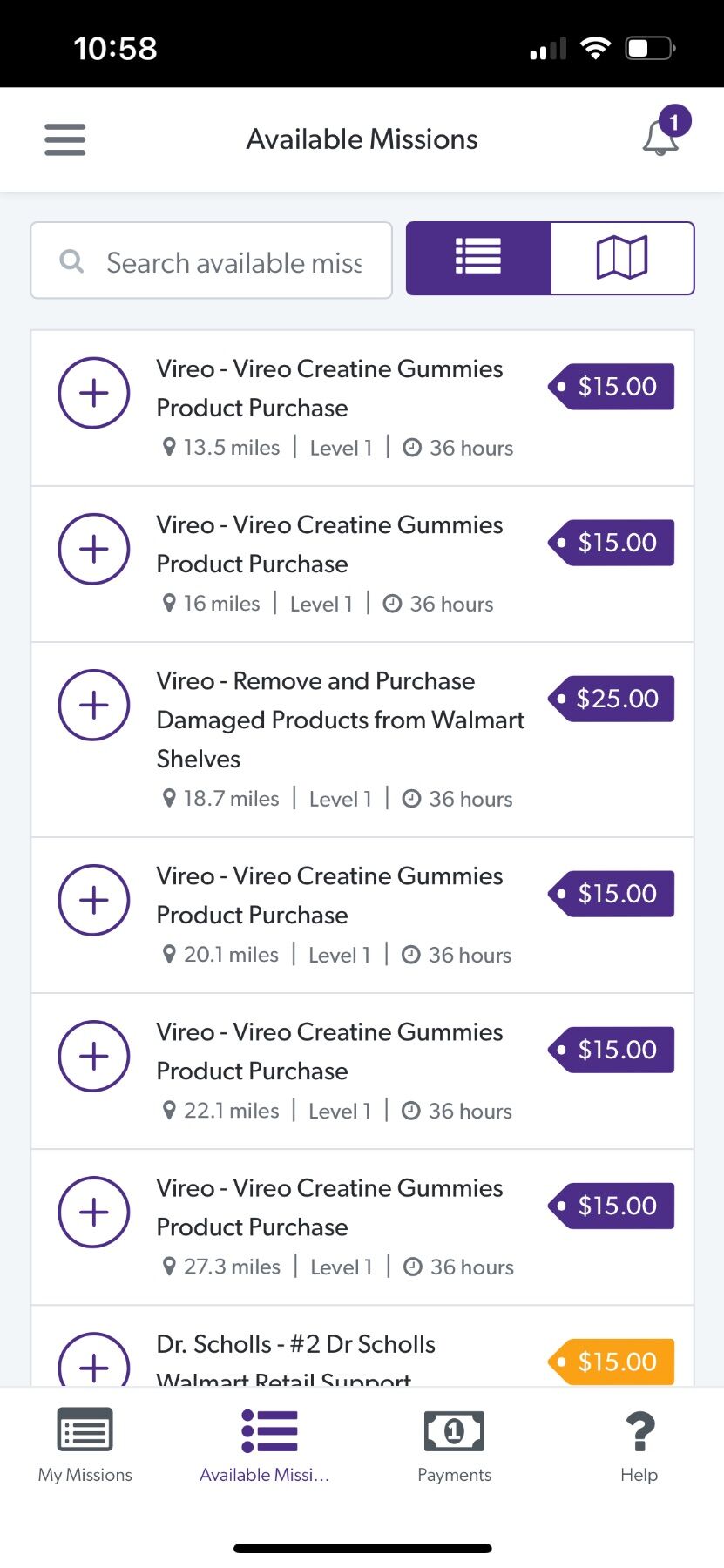This screenshot has height=1568, width=724.
Task: Open the Help tab
Action: [x=639, y=1445]
